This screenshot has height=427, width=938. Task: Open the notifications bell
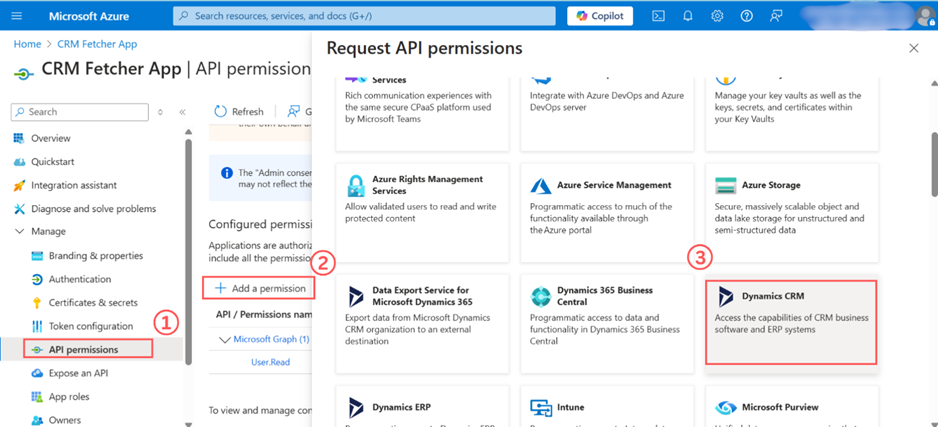tap(687, 16)
